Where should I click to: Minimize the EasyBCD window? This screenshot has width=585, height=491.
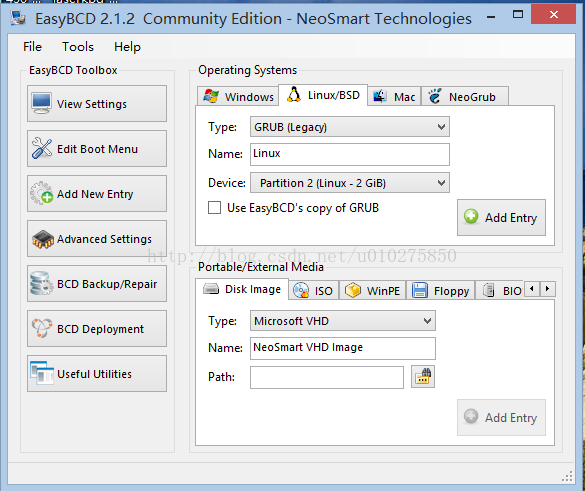point(491,16)
